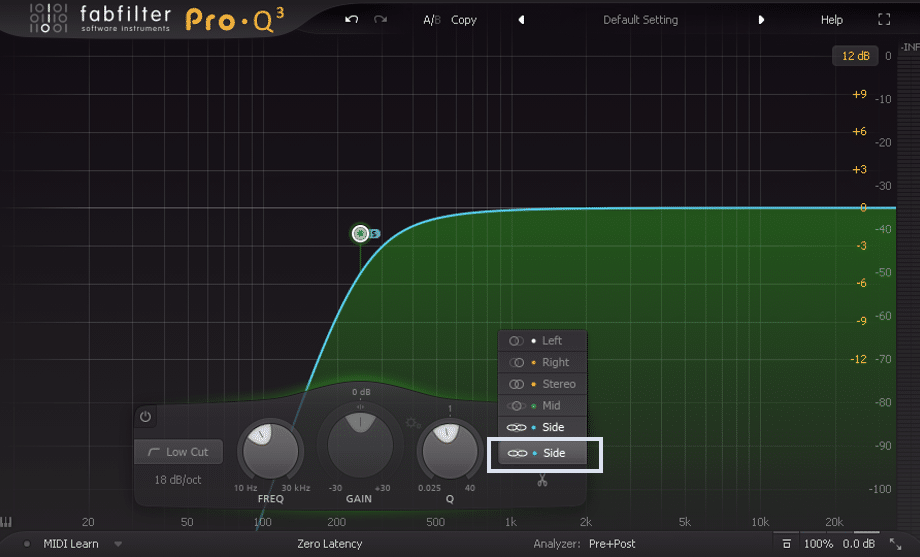Click the +9 gain scale label
The height and width of the screenshot is (557, 920).
click(860, 94)
